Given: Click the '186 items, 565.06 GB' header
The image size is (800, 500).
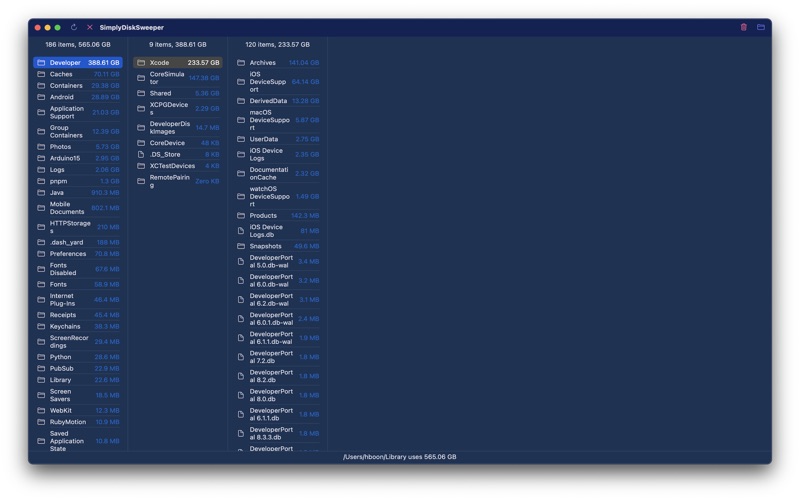Looking at the screenshot, I should click(78, 44).
